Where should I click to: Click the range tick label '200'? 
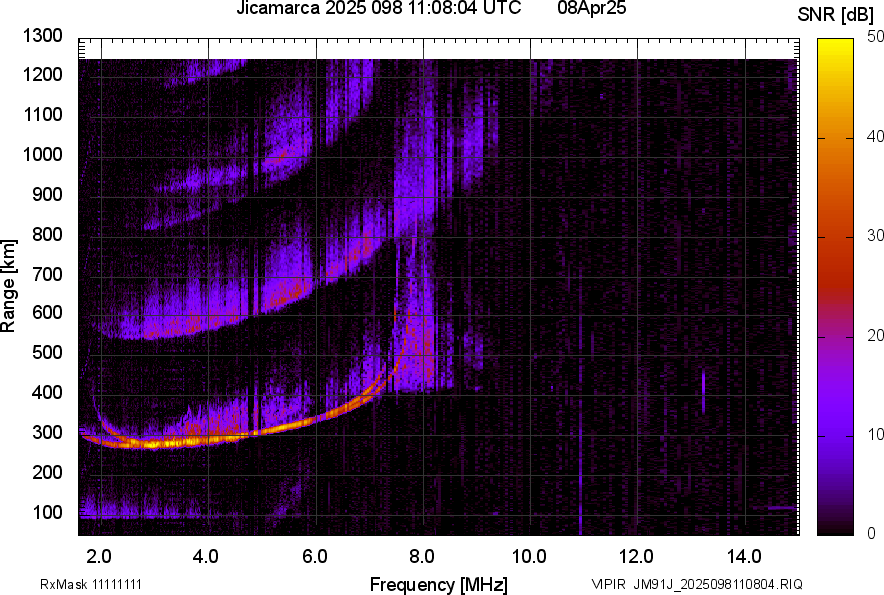47,472
